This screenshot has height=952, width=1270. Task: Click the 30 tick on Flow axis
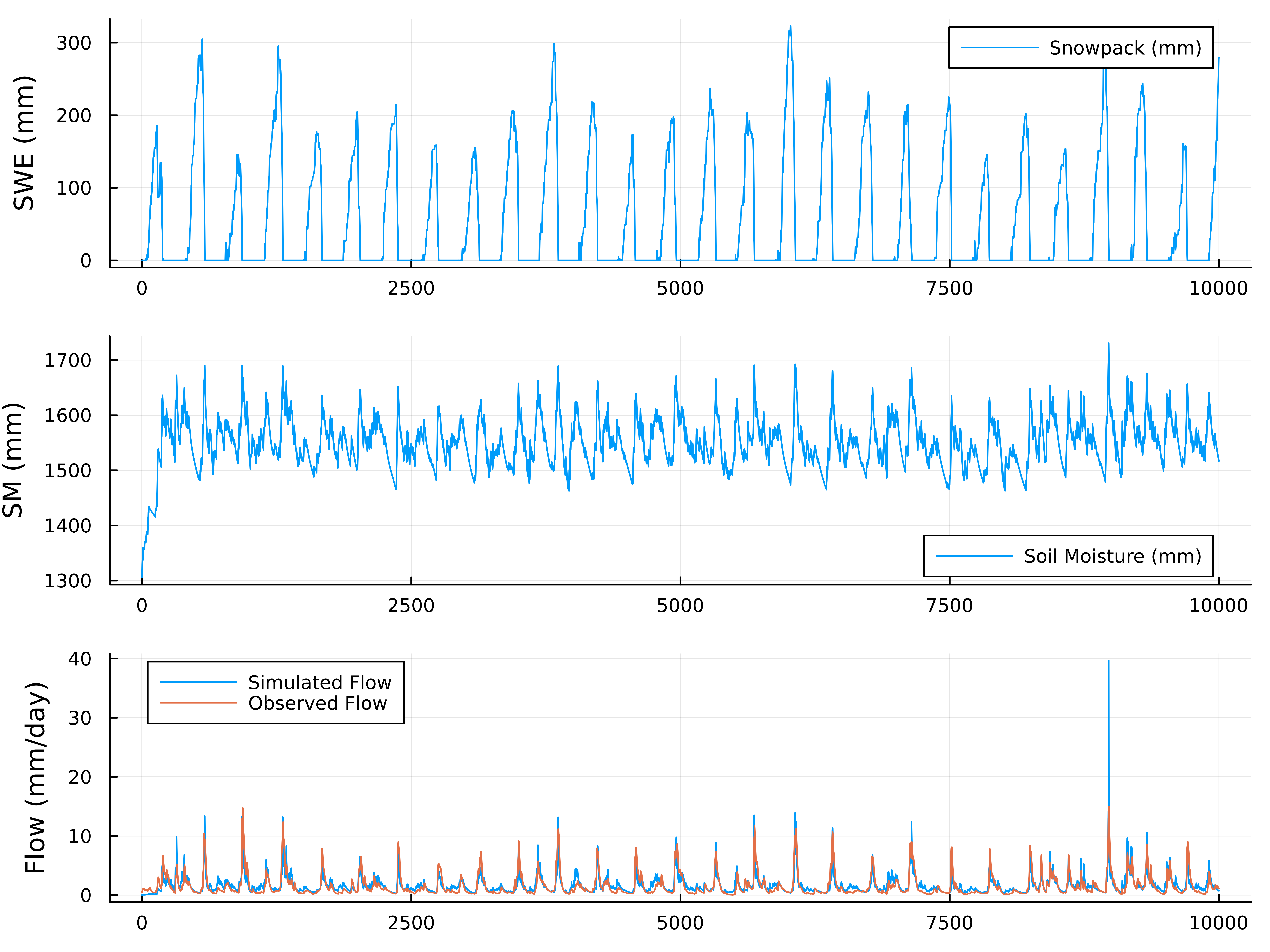[80, 718]
